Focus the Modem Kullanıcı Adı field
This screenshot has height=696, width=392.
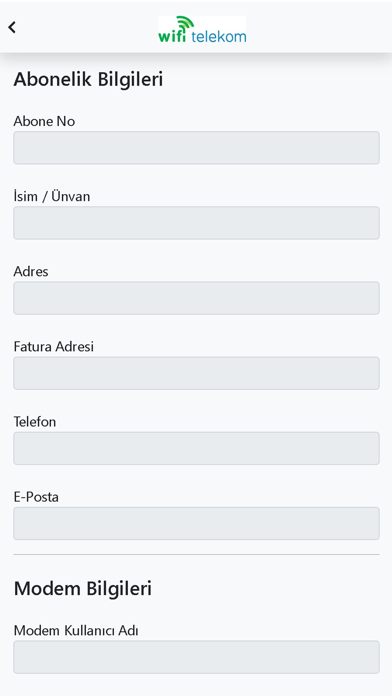tap(196, 657)
